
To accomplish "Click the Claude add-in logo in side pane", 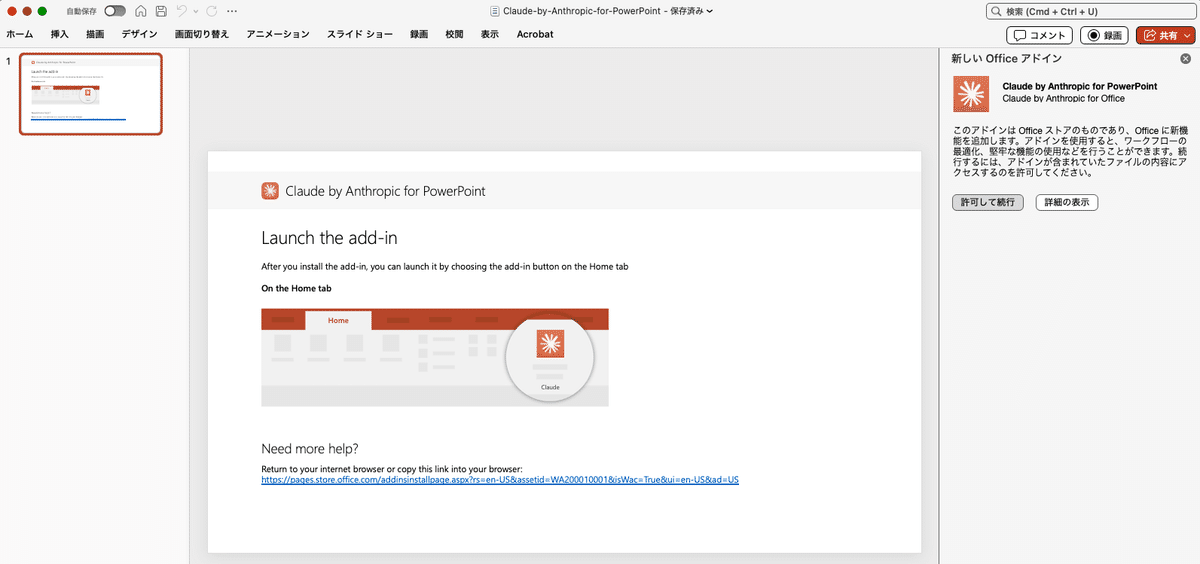I will tap(969, 93).
